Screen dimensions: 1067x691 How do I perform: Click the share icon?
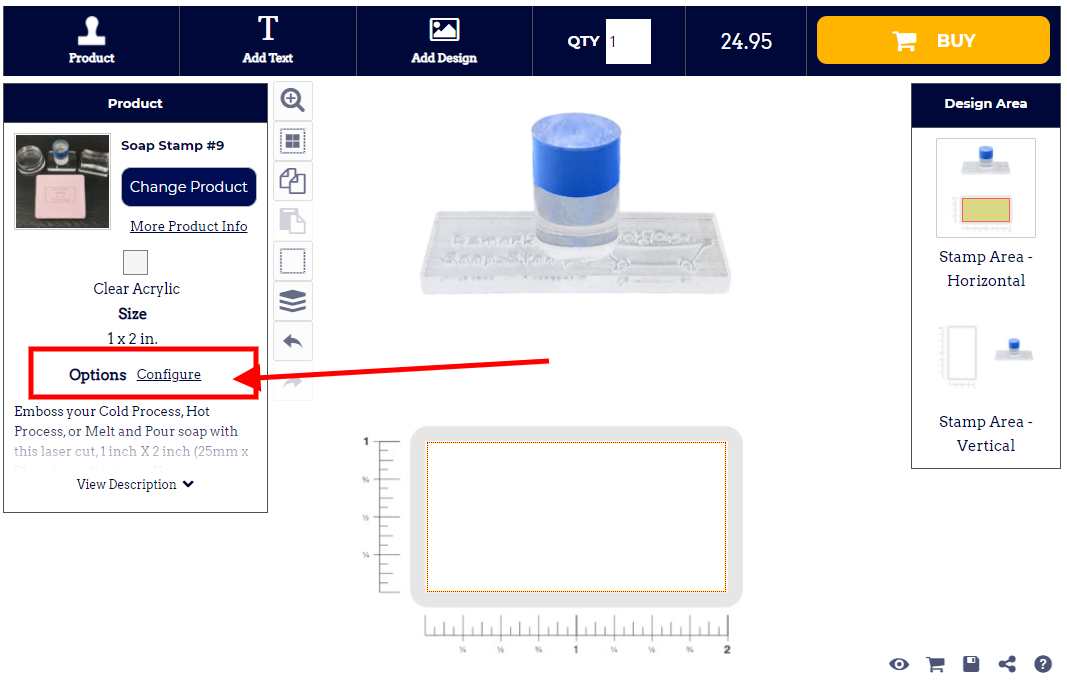(1007, 664)
